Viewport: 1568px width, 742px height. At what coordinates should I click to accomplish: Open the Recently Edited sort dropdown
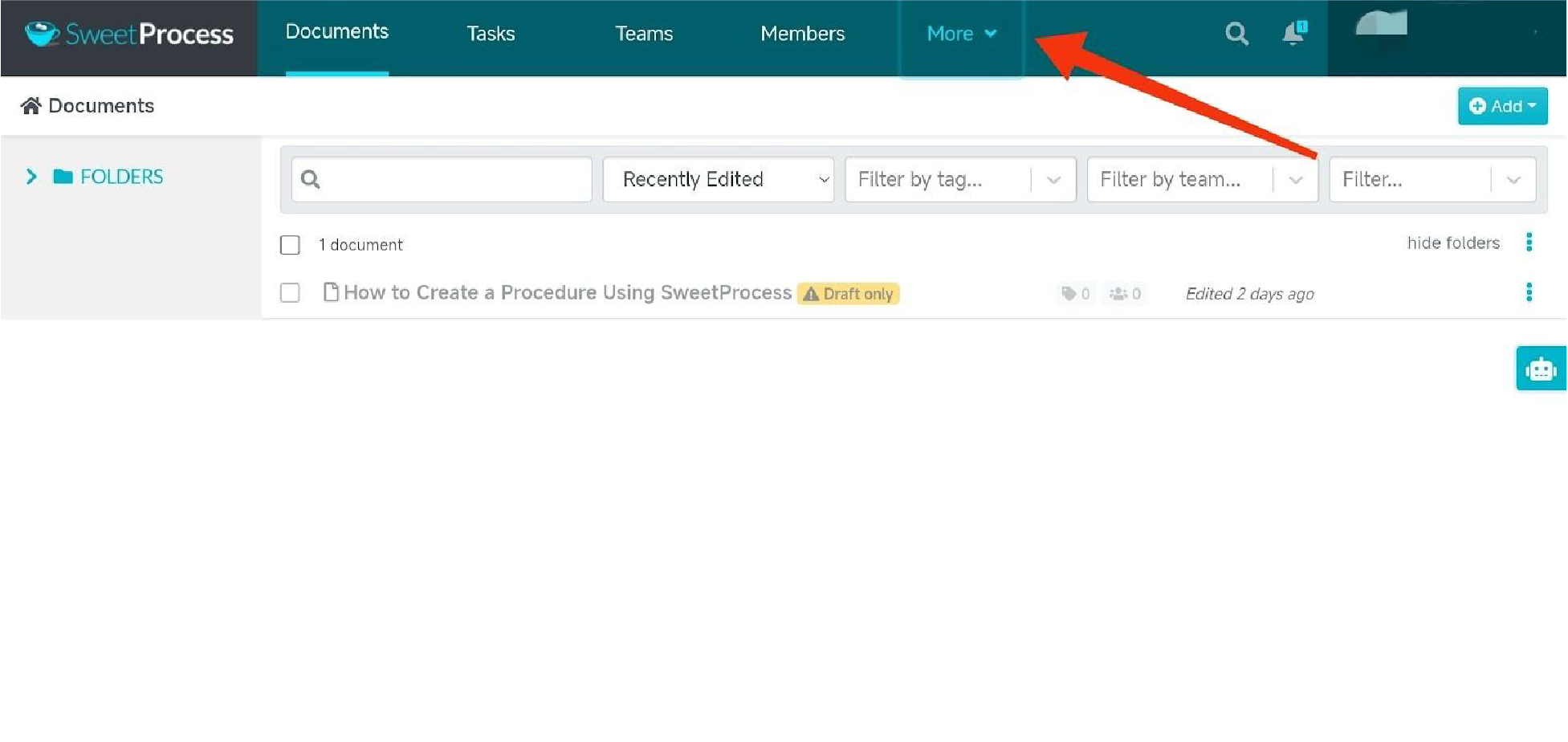pos(719,179)
